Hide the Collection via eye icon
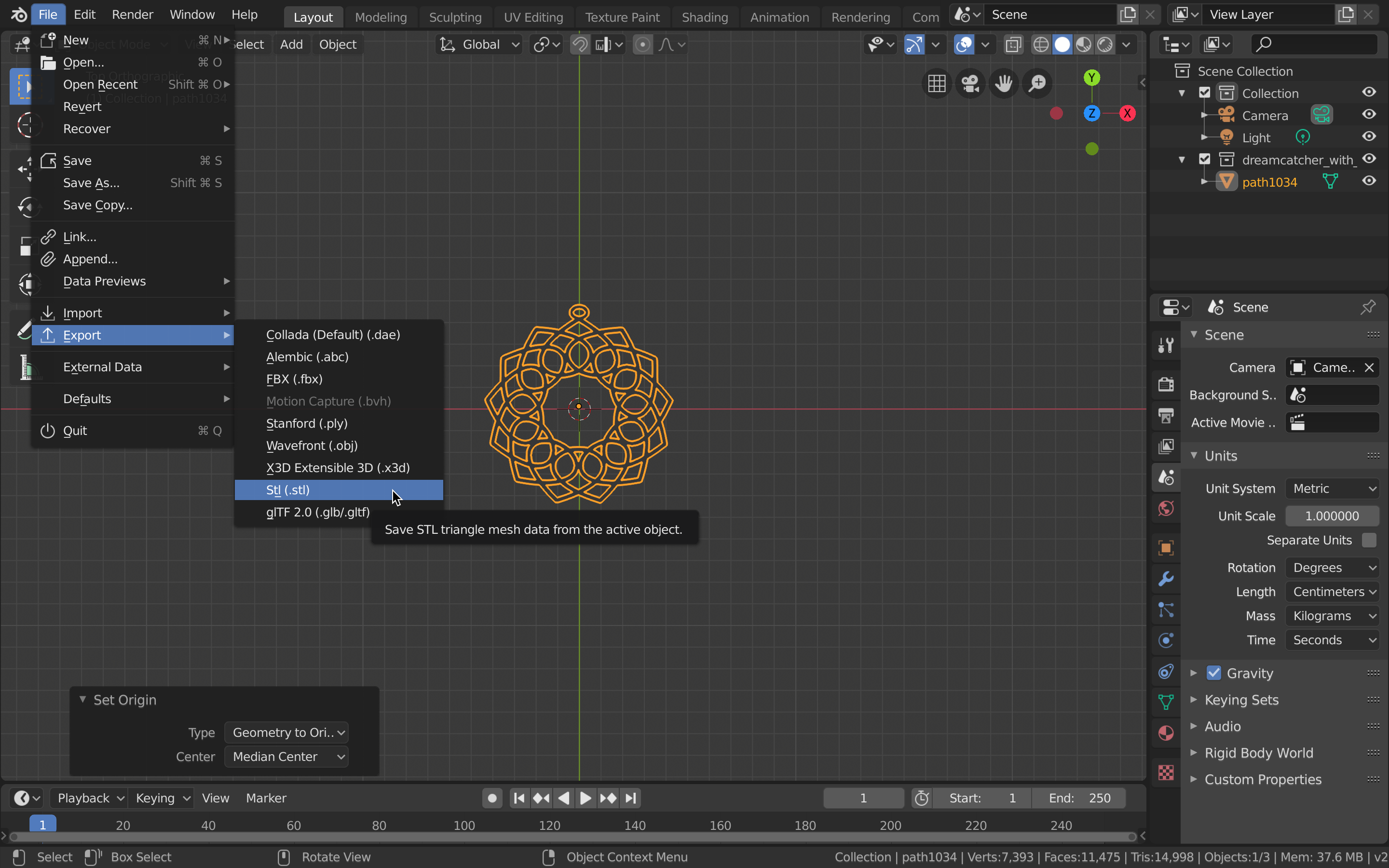The height and width of the screenshot is (868, 1389). [x=1369, y=92]
